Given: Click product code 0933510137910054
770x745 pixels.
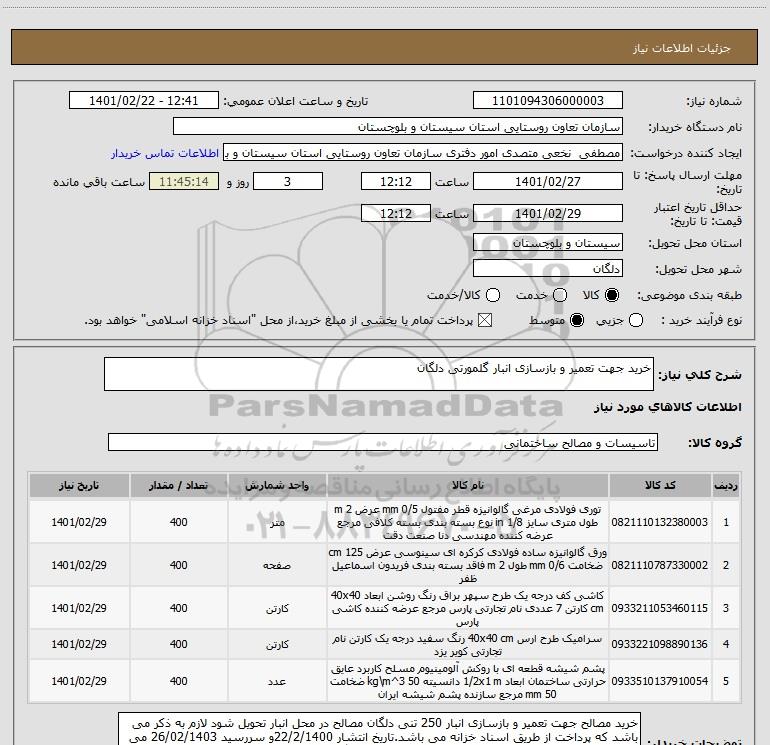Looking at the screenshot, I should 660,681.
